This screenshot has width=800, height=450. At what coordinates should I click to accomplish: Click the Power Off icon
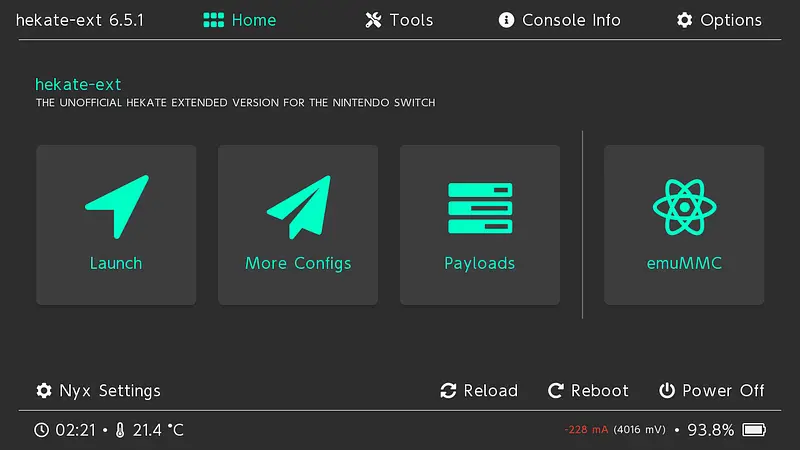667,390
